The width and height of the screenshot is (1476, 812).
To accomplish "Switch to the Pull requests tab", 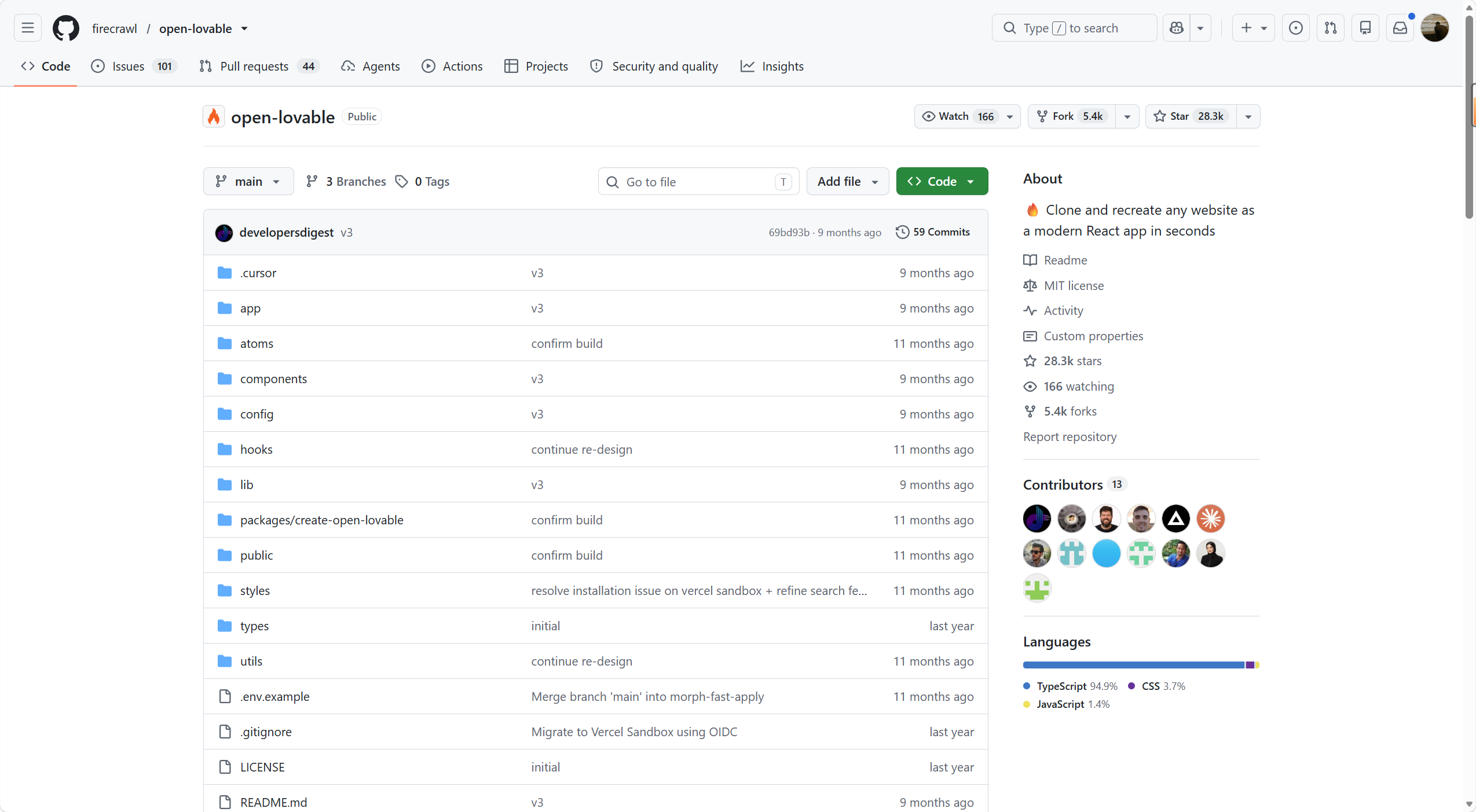I will point(259,67).
